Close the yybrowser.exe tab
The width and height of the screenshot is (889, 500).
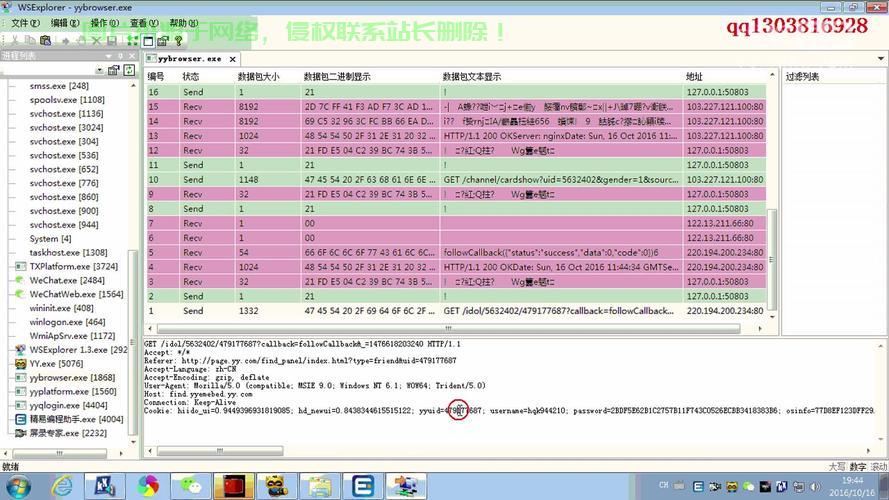coord(232,59)
